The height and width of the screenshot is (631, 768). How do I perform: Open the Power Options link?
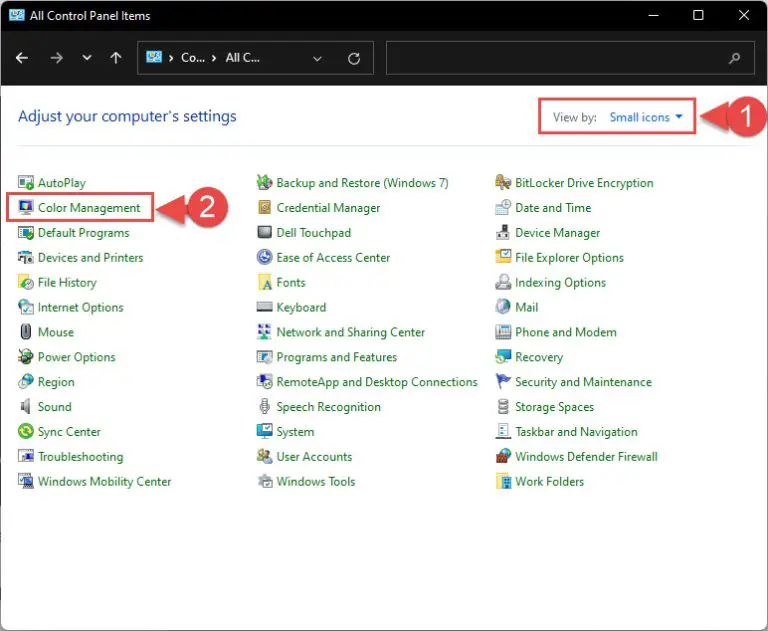click(76, 357)
